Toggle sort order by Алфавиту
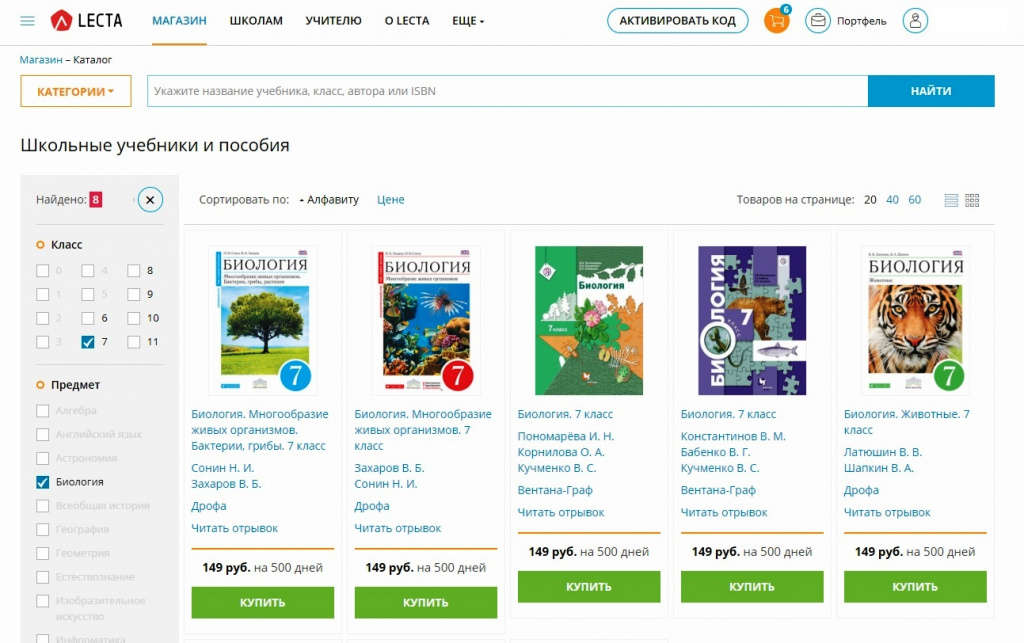1024x643 pixels. [x=330, y=200]
